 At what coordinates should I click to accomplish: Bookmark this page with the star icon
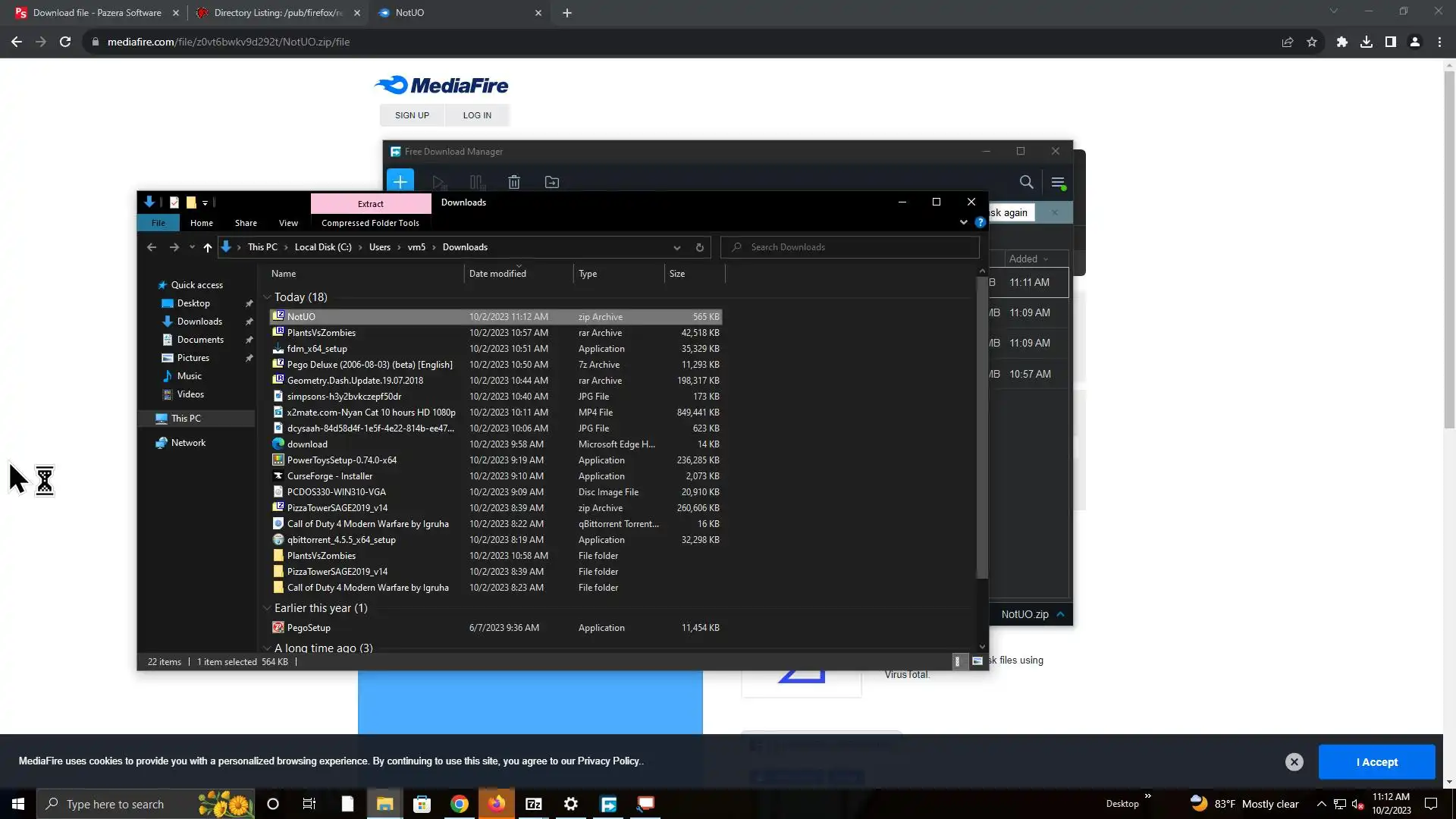[1312, 42]
